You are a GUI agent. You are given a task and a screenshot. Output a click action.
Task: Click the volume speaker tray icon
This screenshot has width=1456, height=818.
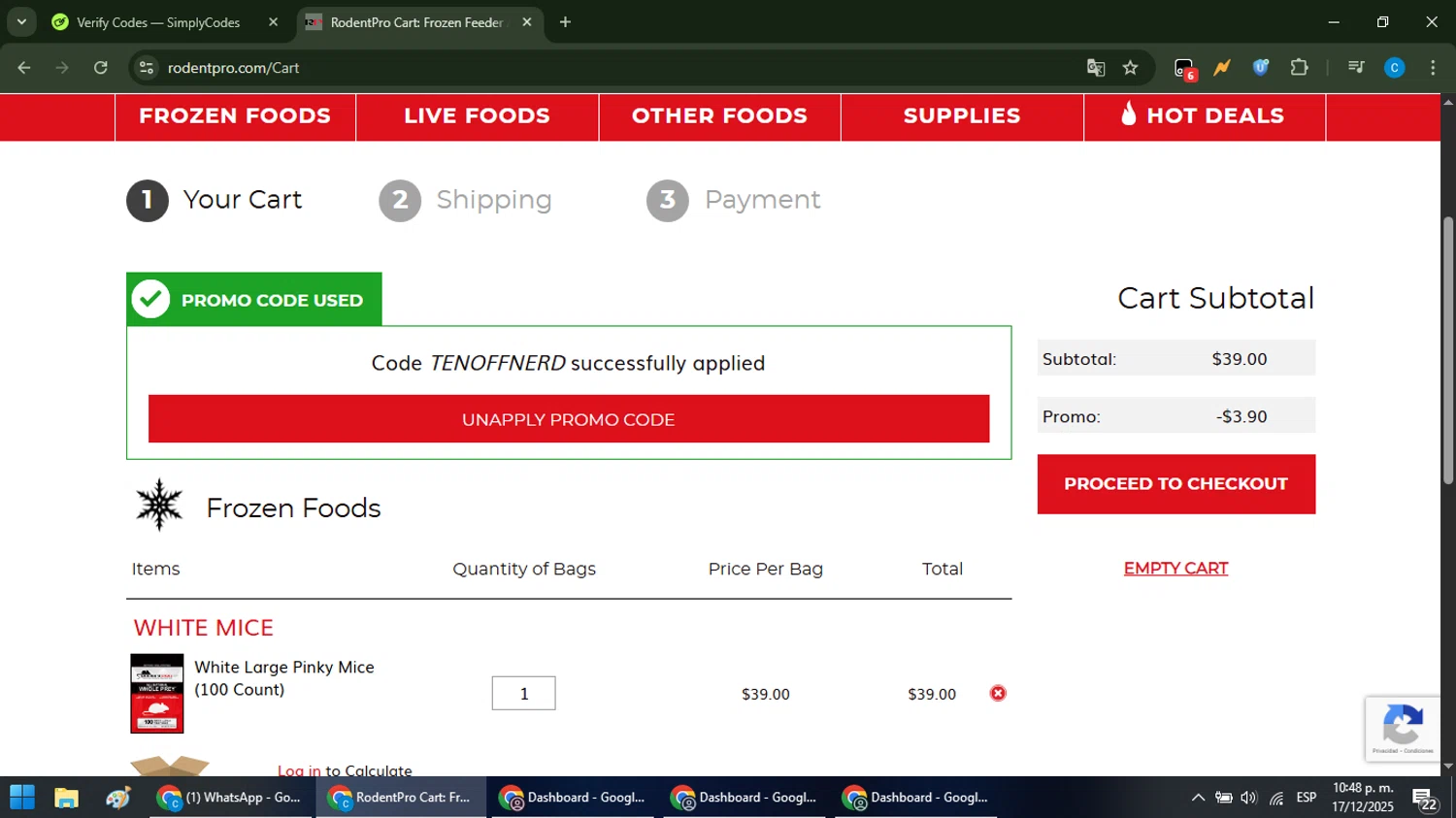coord(1249,798)
